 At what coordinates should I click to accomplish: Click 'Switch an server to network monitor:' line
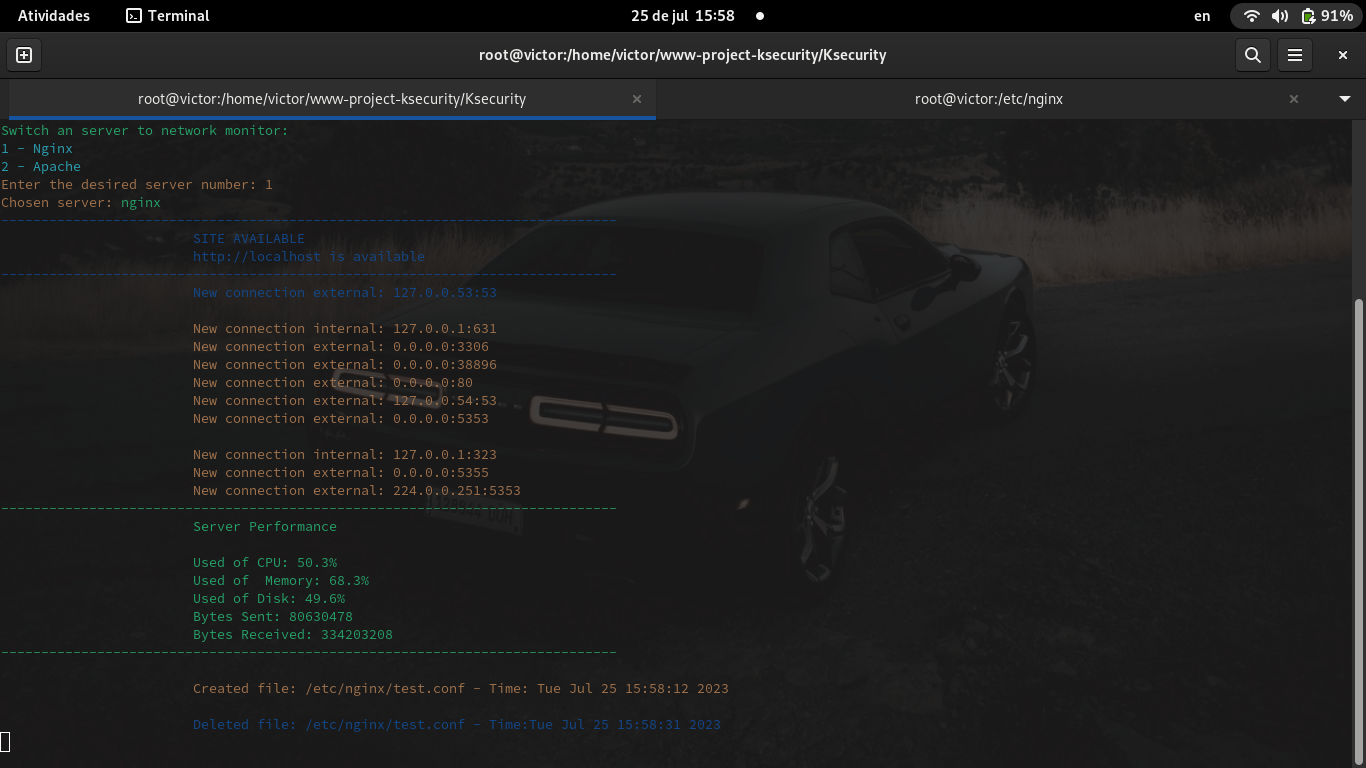(145, 131)
